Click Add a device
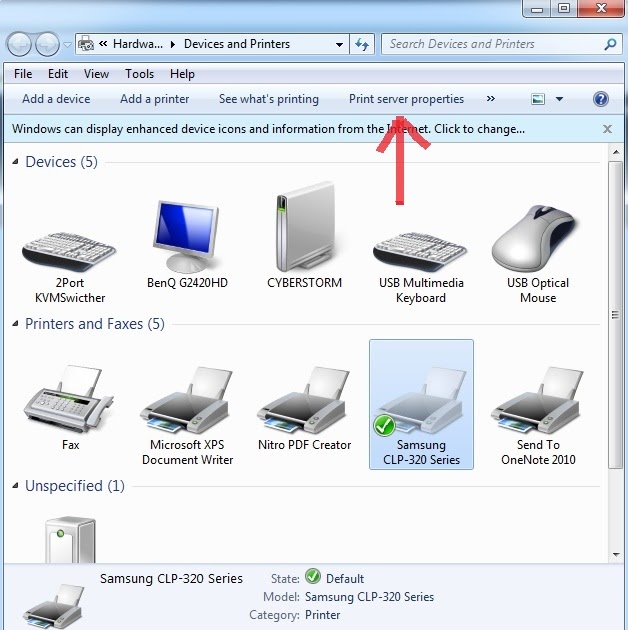This screenshot has height=630, width=628. (56, 99)
